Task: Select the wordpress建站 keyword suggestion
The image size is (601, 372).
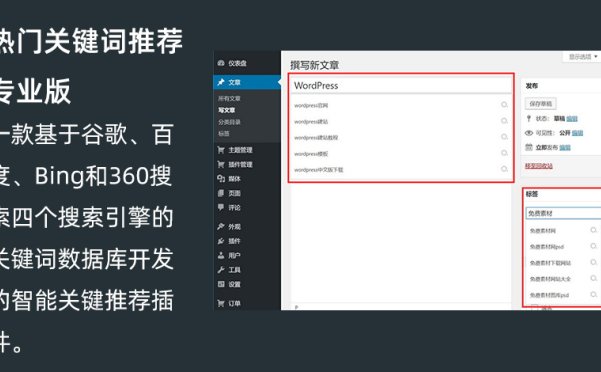Action: 311,121
